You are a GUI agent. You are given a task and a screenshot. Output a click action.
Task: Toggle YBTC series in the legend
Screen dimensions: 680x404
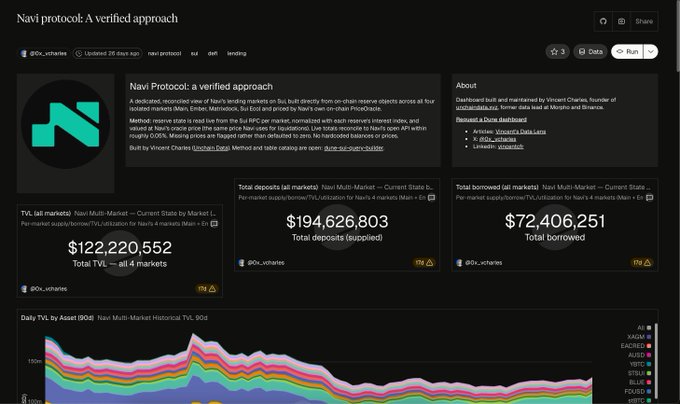tap(640, 364)
